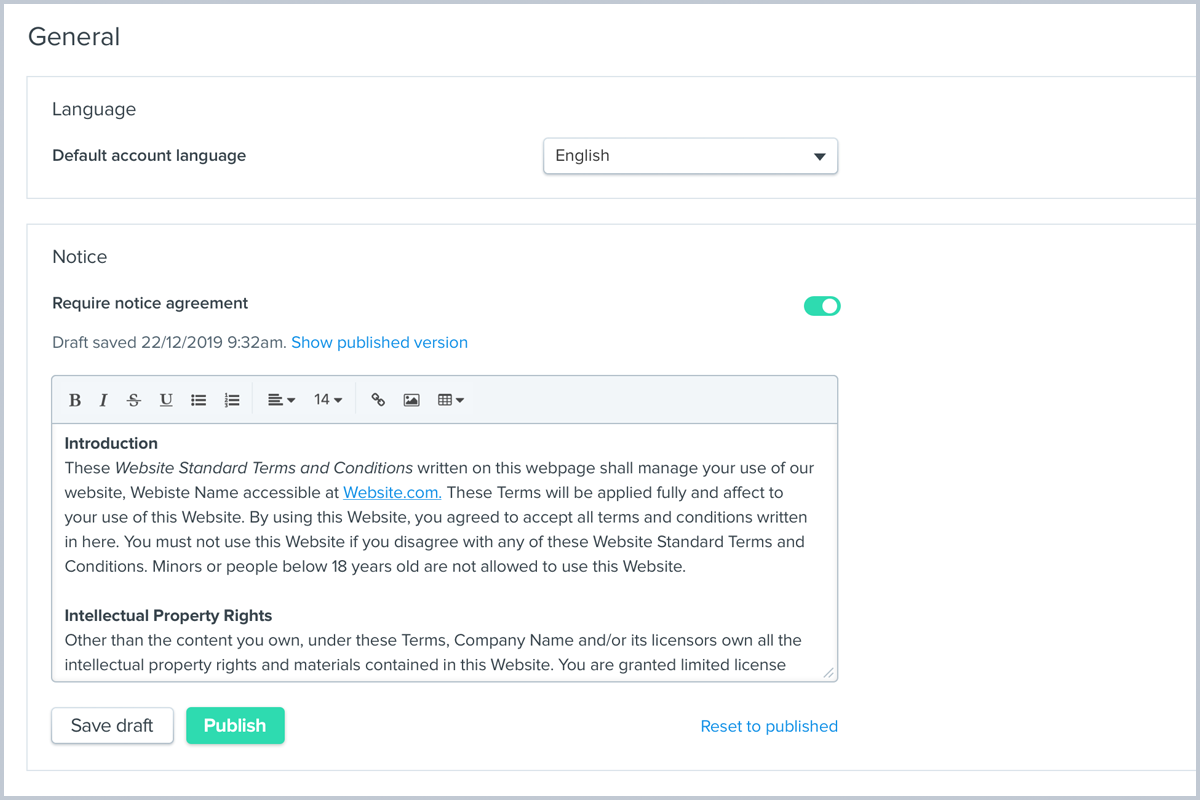Apply strikethrough formatting
This screenshot has width=1200, height=800.
click(x=134, y=400)
